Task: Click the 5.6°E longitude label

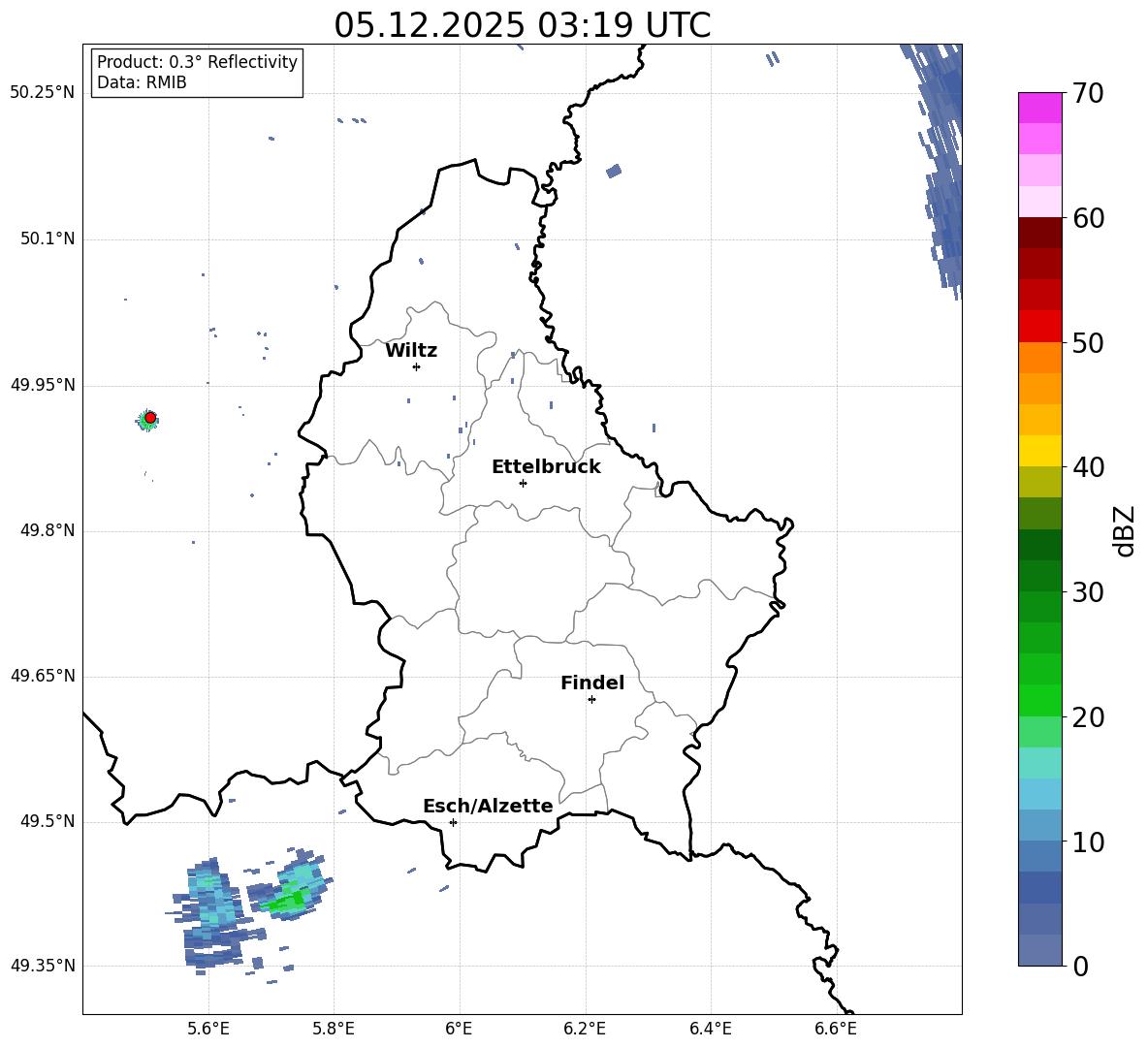Action: pos(208,1030)
